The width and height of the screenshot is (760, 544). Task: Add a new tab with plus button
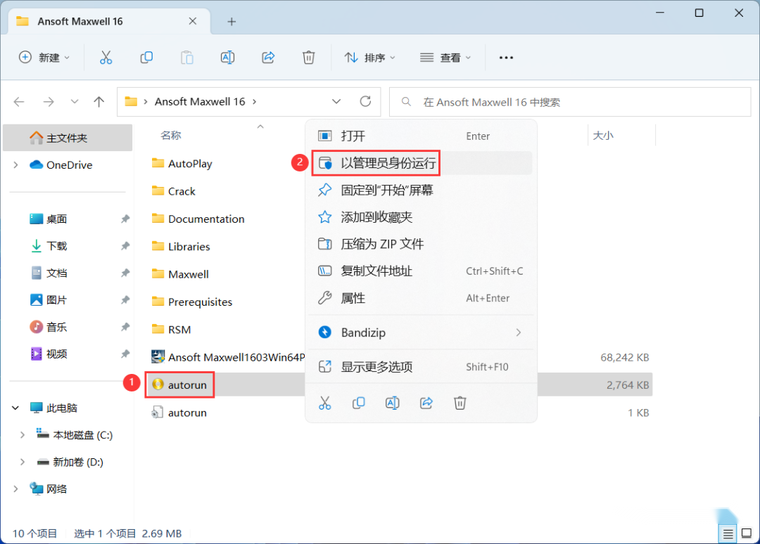click(x=232, y=21)
